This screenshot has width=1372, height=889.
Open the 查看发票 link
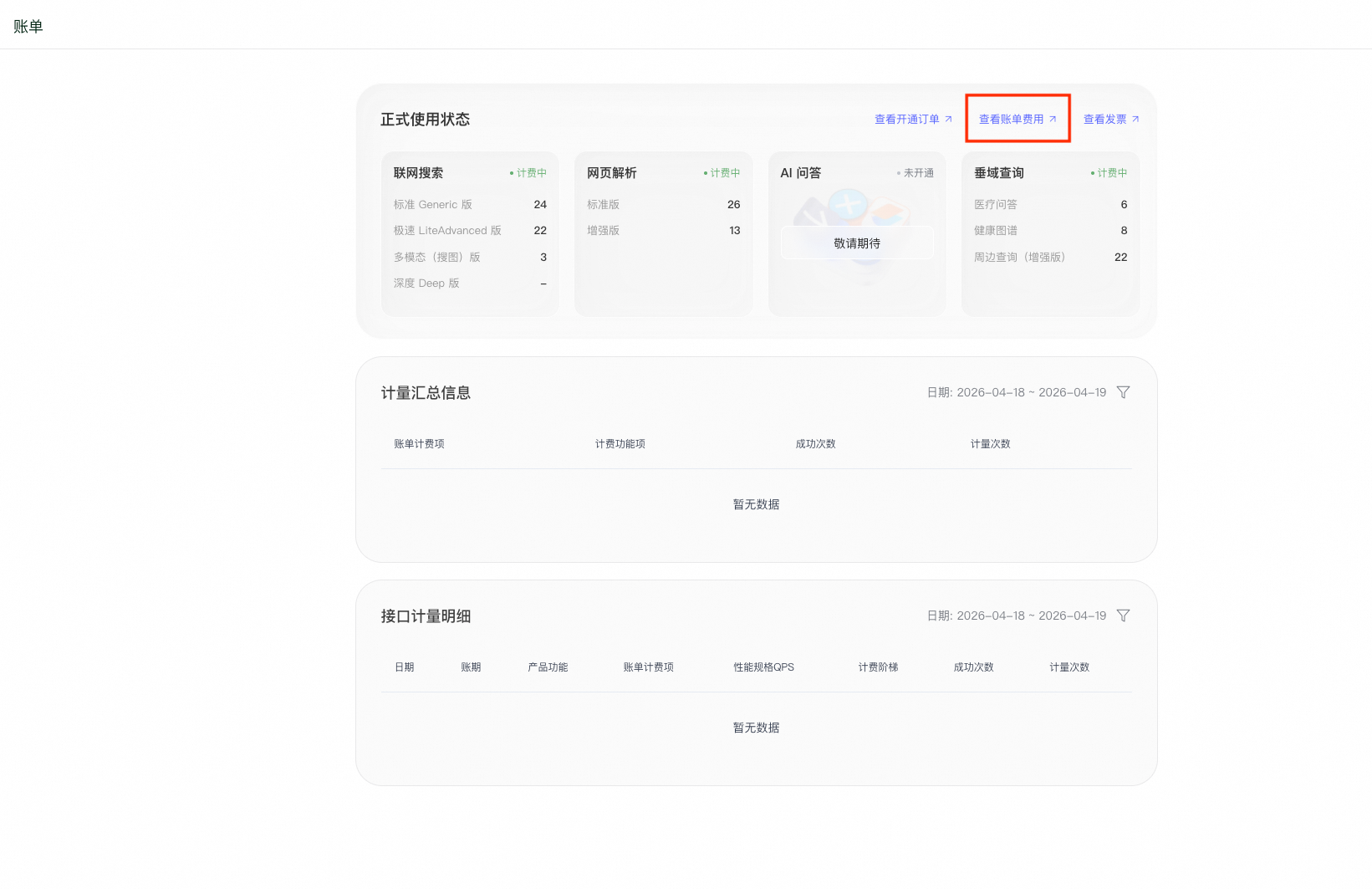tap(1111, 120)
